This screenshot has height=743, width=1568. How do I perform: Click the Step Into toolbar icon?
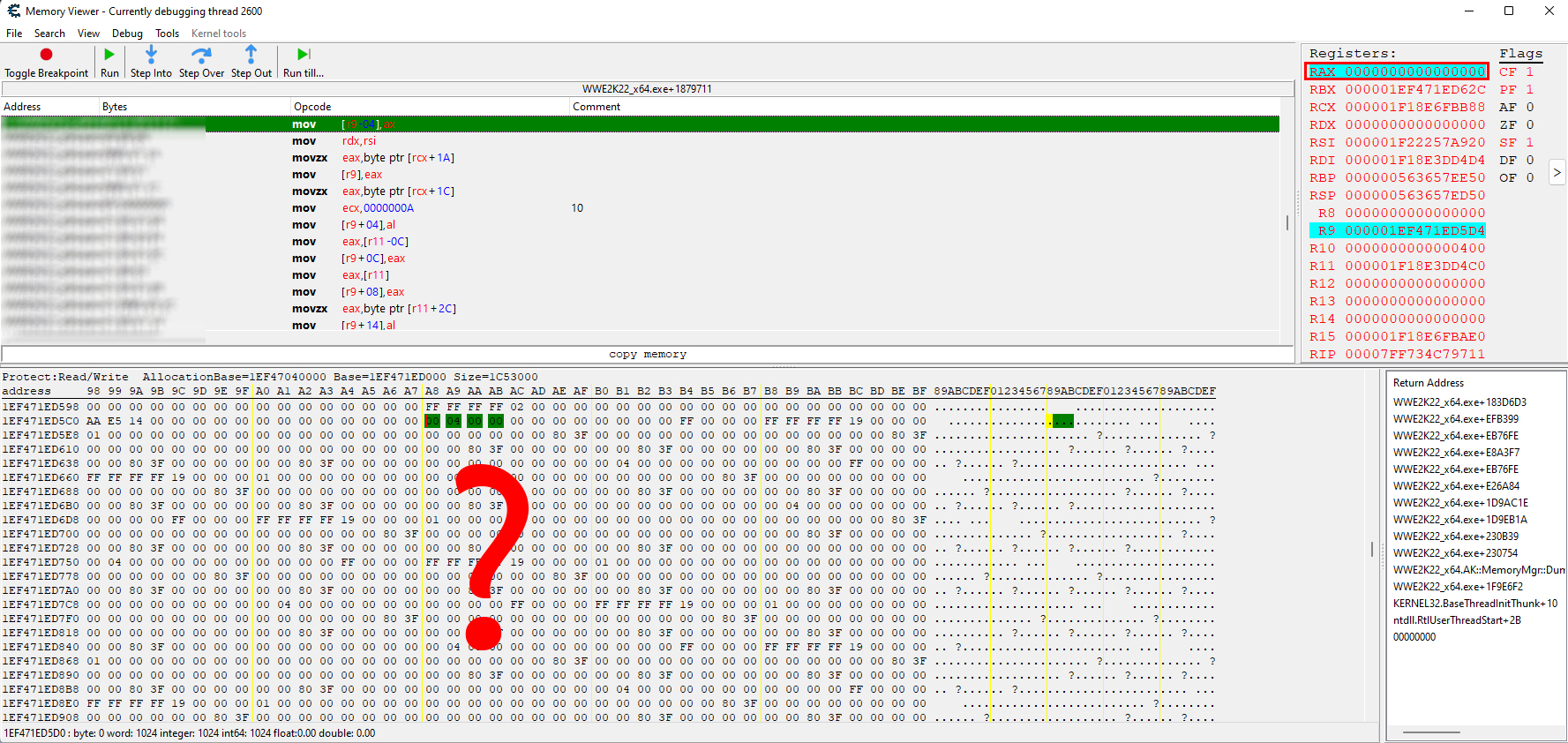151,55
